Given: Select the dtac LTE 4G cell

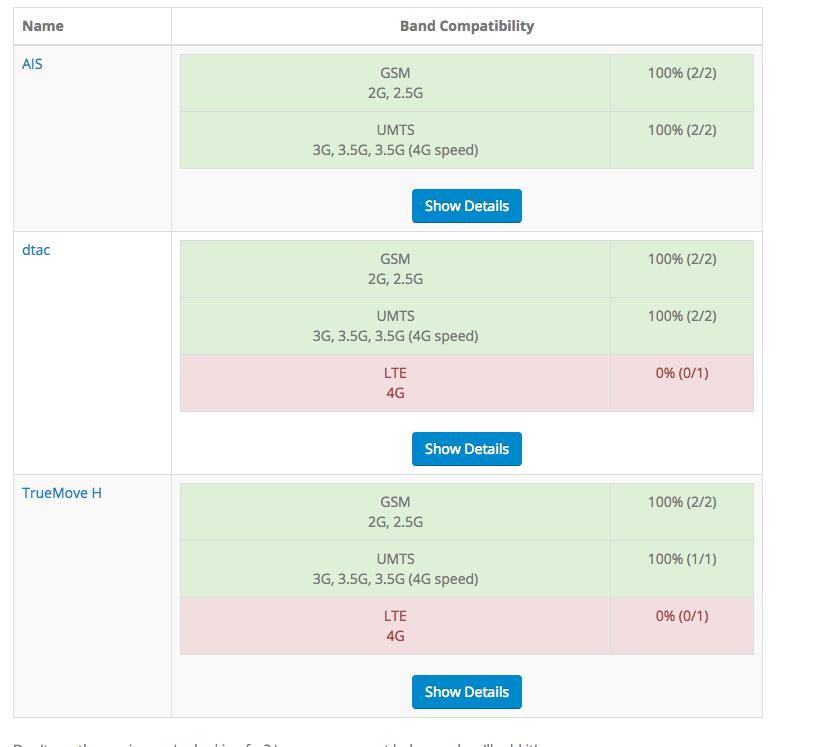Looking at the screenshot, I should pos(395,383).
